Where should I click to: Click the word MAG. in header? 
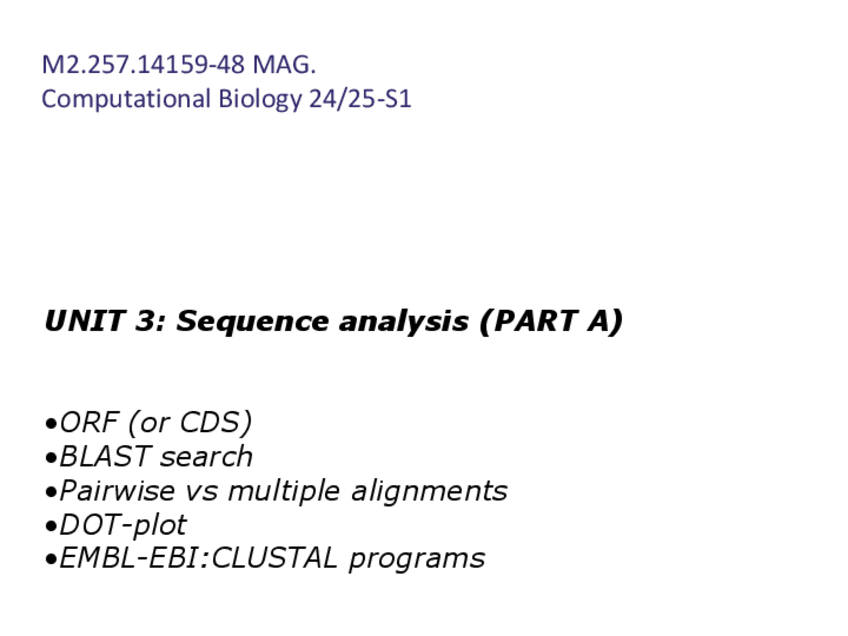(x=284, y=66)
